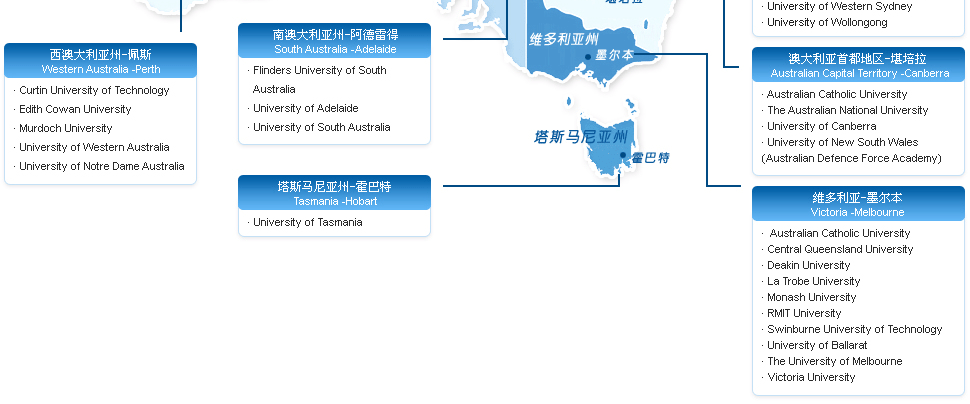Click Australian Defence Force Academy text
The width and height of the screenshot is (970, 404).
tap(851, 158)
